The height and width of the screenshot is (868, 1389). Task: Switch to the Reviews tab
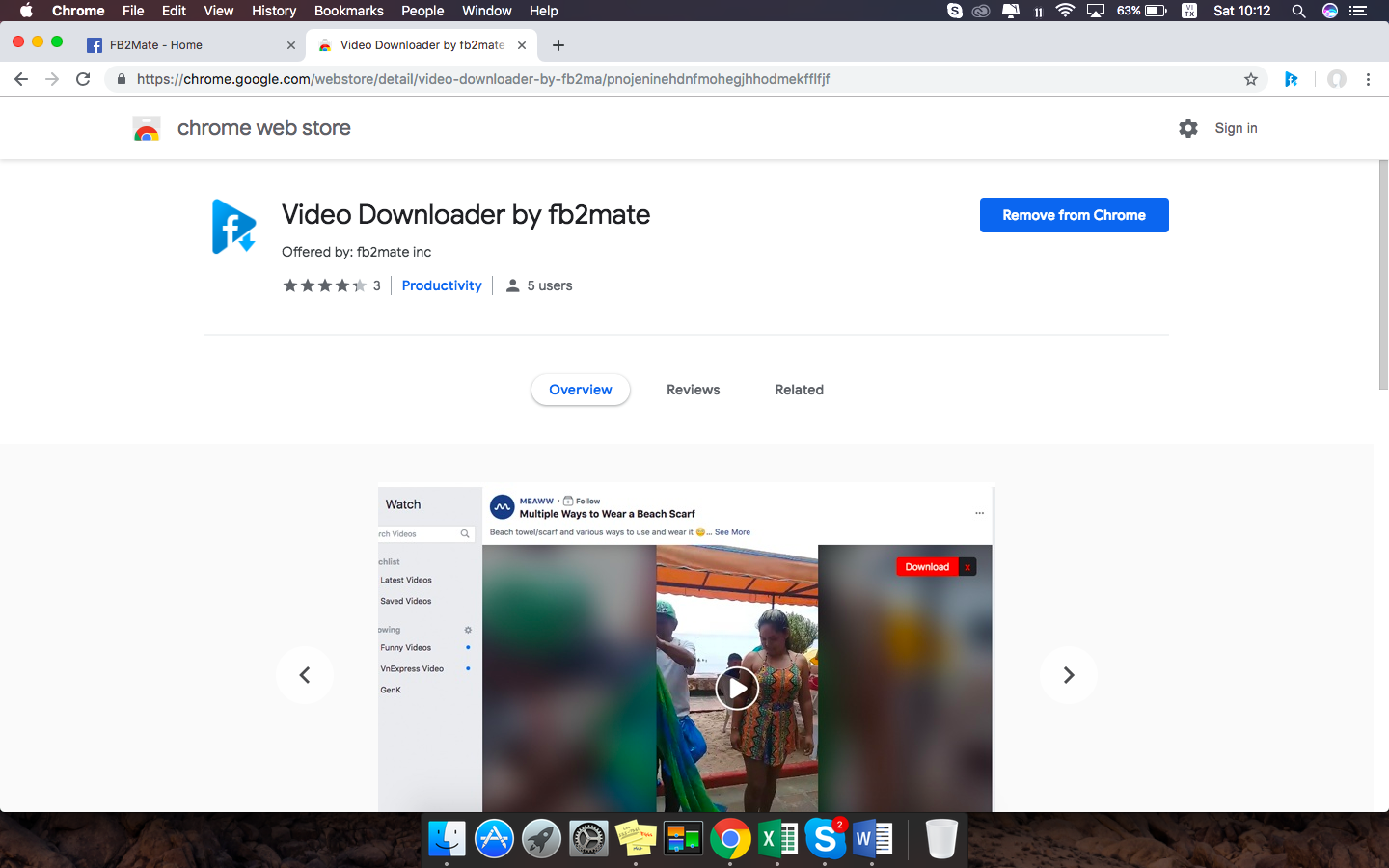[x=693, y=390]
